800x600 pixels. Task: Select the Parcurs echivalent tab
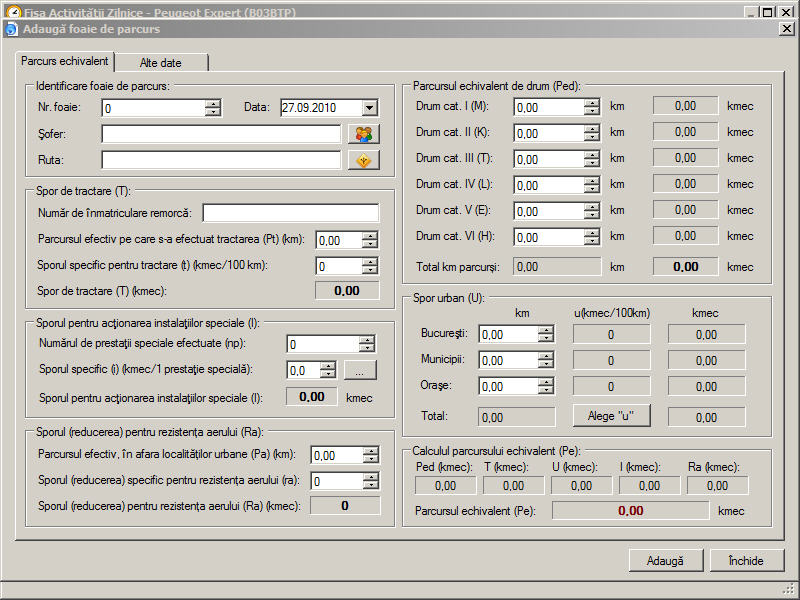tap(65, 62)
